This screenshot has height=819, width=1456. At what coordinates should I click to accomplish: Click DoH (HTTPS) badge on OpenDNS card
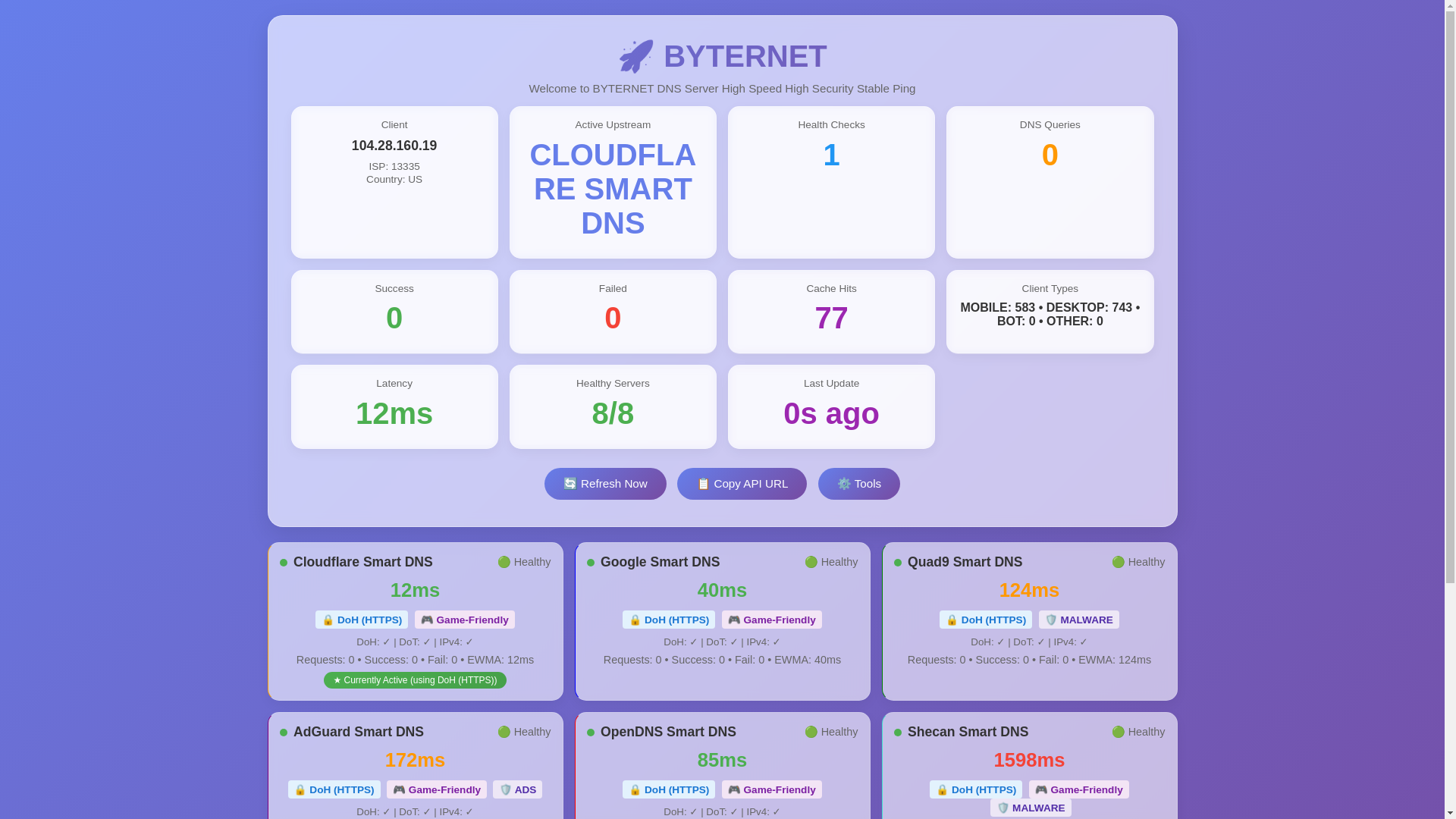point(669,789)
